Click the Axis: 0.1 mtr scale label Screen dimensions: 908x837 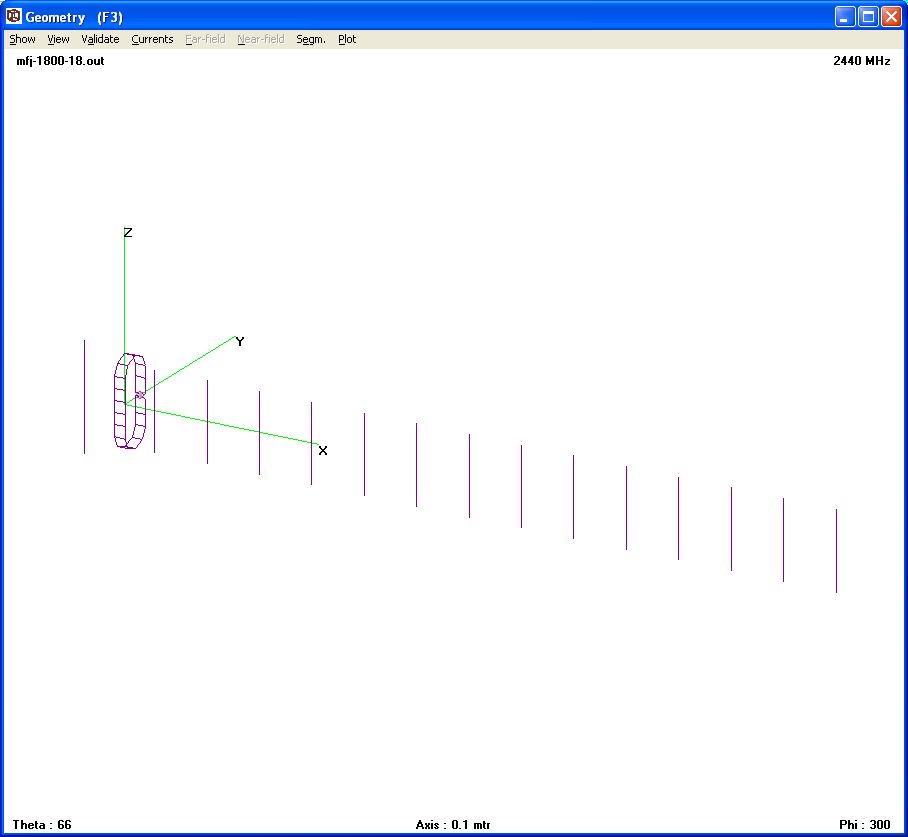452,824
